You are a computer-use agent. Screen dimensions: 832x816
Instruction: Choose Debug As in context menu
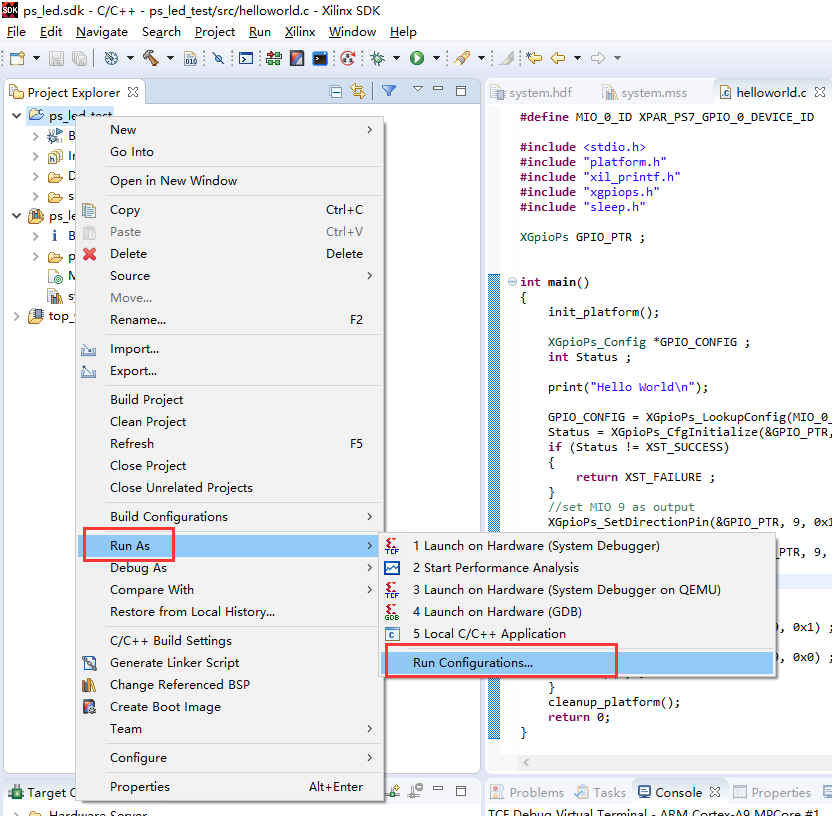pyautogui.click(x=229, y=568)
